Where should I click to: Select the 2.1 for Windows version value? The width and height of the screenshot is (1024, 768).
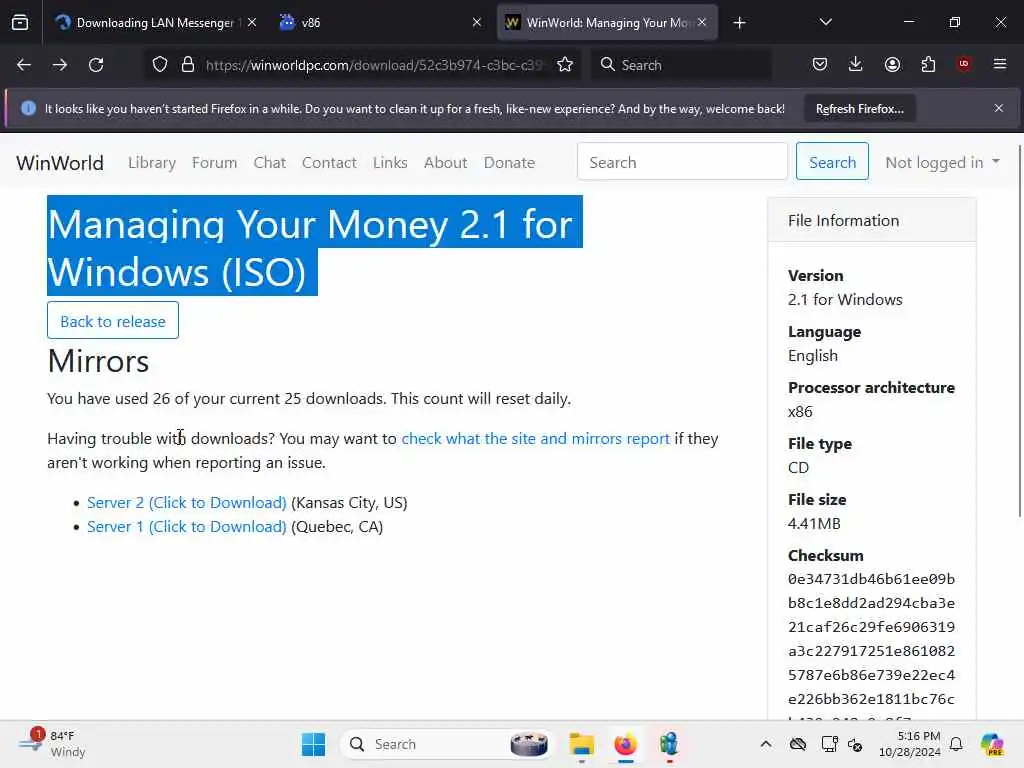pyautogui.click(x=845, y=299)
